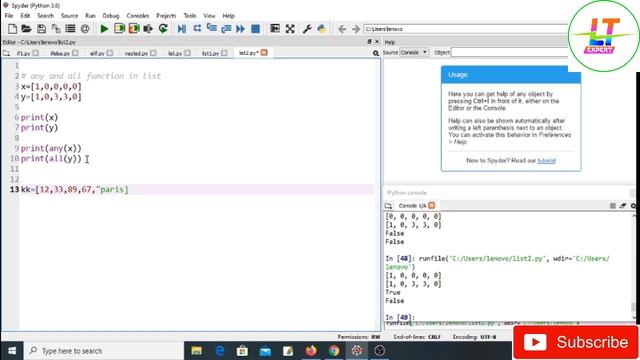Maximize current pane icon
Viewport: 640px width, 360px height.
pyautogui.click(x=275, y=29)
